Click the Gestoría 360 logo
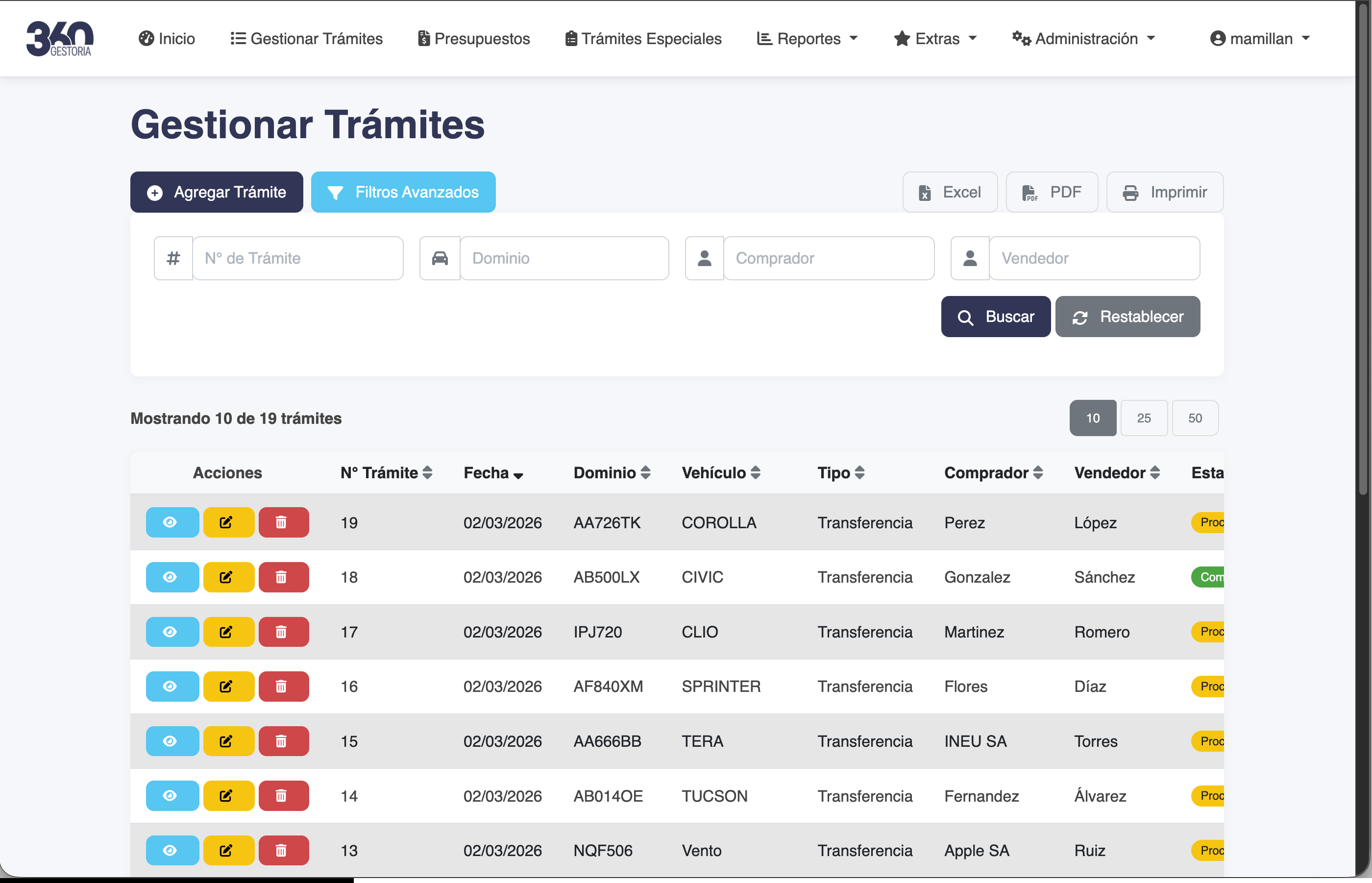Screen dimensions: 1372x883 [x=59, y=38]
